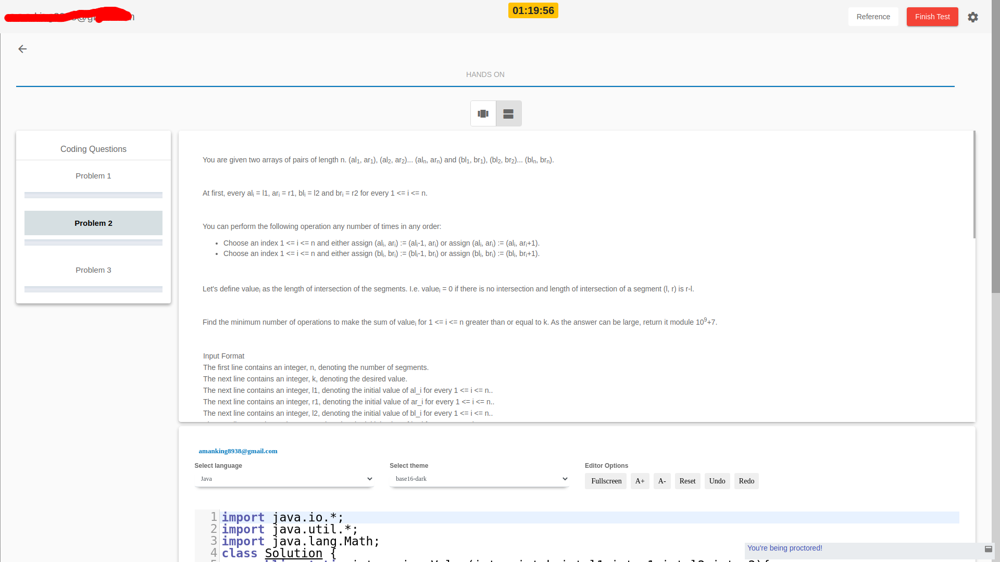Screen dimensions: 1000x562
Task: Decrease editor font size with A-
Action: (x=662, y=481)
